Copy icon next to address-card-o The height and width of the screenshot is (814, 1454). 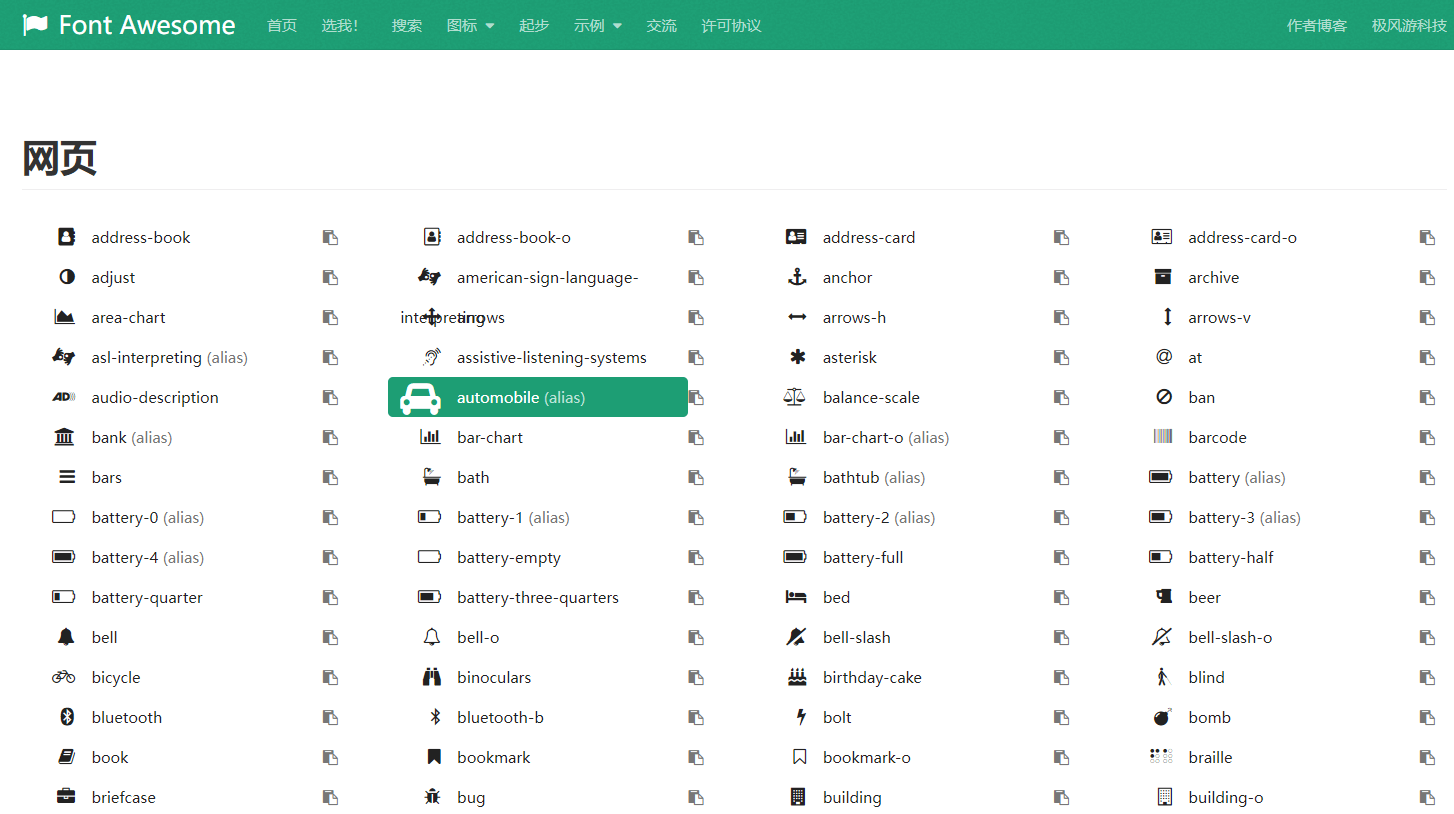click(x=1427, y=237)
